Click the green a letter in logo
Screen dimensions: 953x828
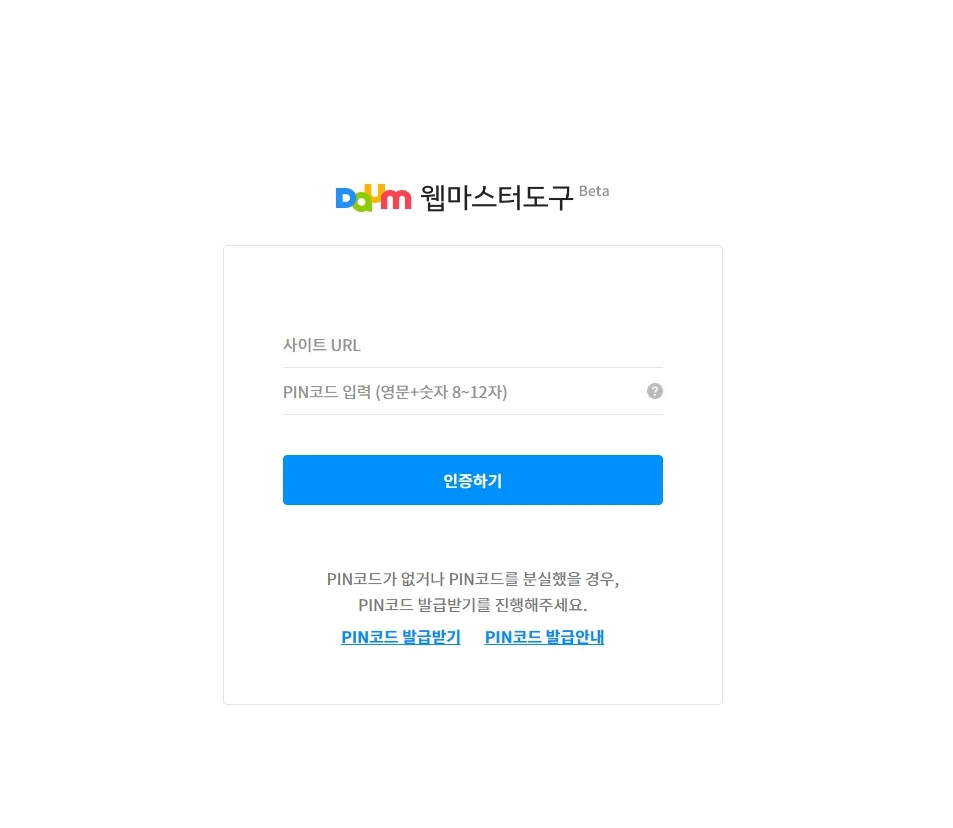pyautogui.click(x=362, y=203)
